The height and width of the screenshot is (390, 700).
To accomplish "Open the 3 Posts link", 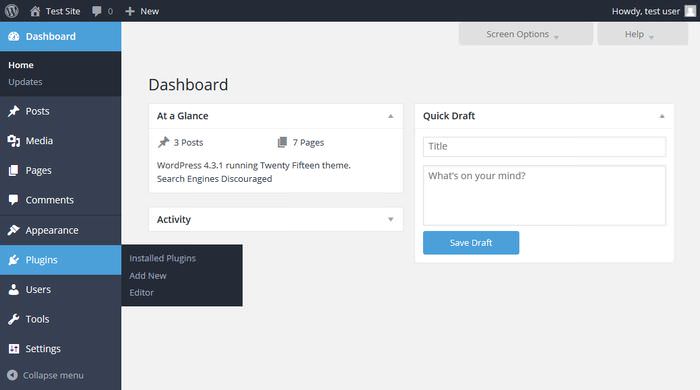I will pyautogui.click(x=188, y=142).
